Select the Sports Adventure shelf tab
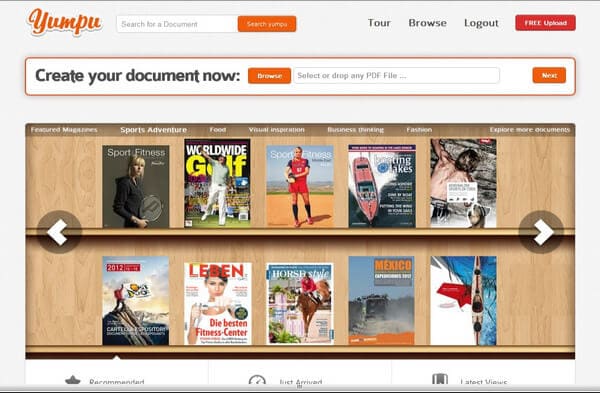600x393 pixels. click(x=153, y=130)
